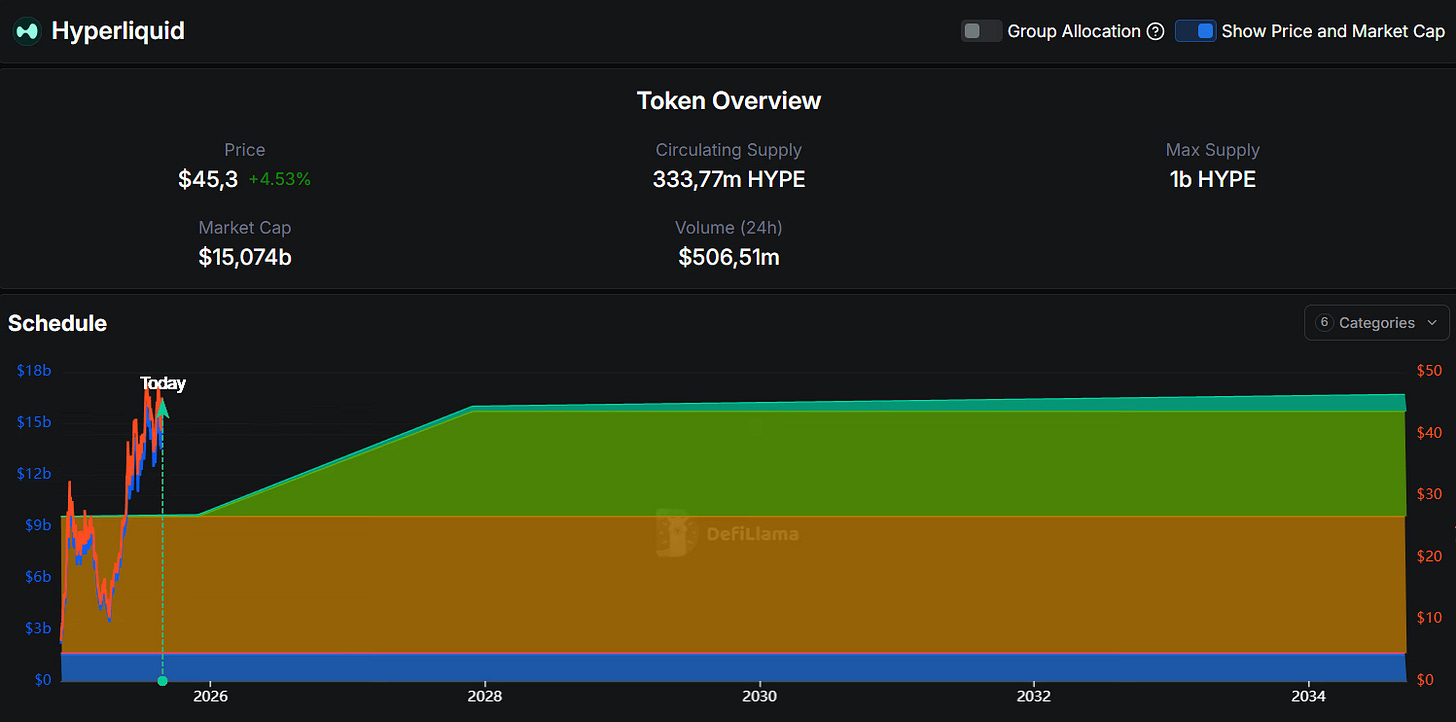Toggle the Group Allocation switch
The image size is (1456, 722).
(981, 31)
